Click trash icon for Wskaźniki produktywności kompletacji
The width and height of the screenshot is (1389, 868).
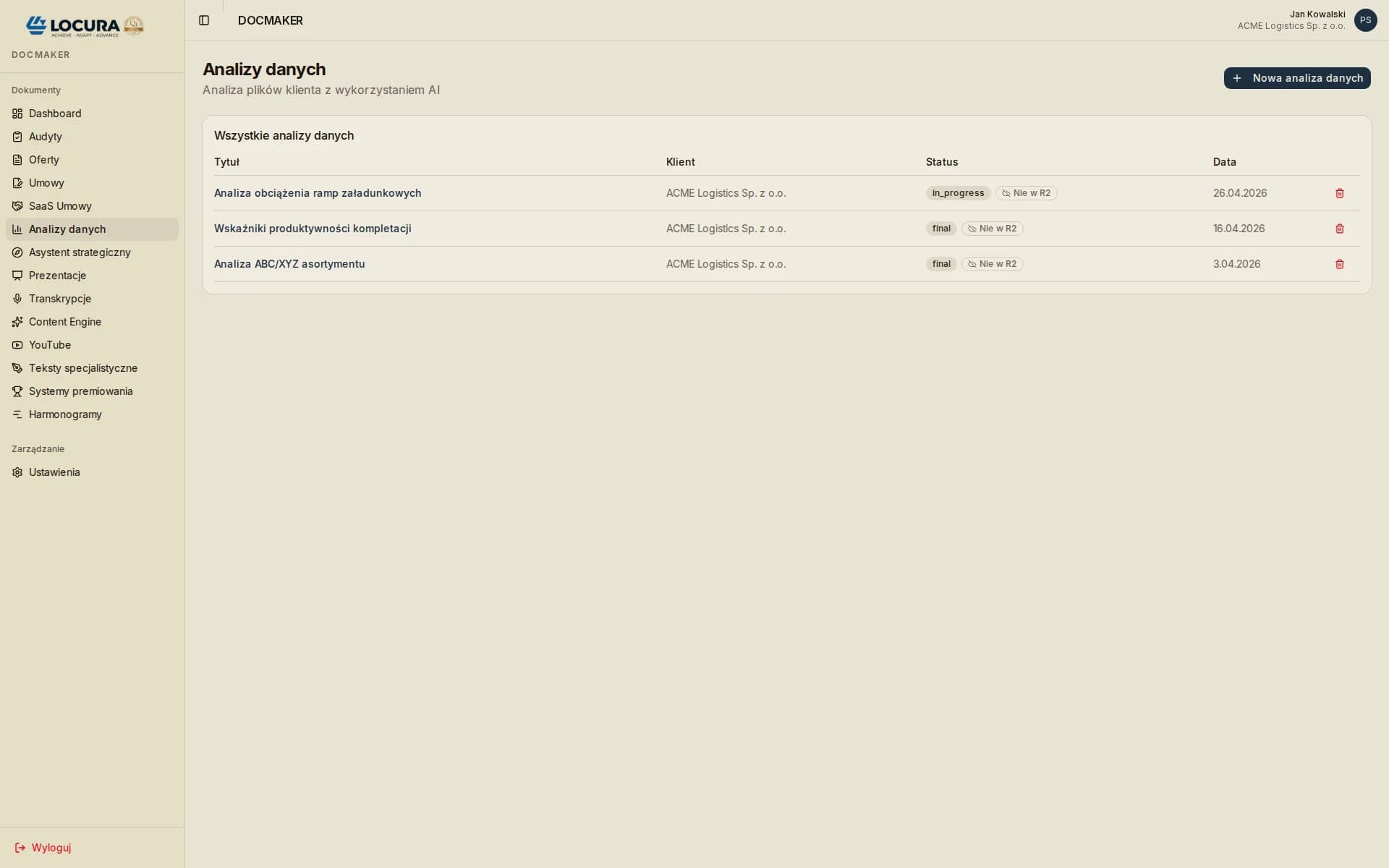click(1339, 229)
